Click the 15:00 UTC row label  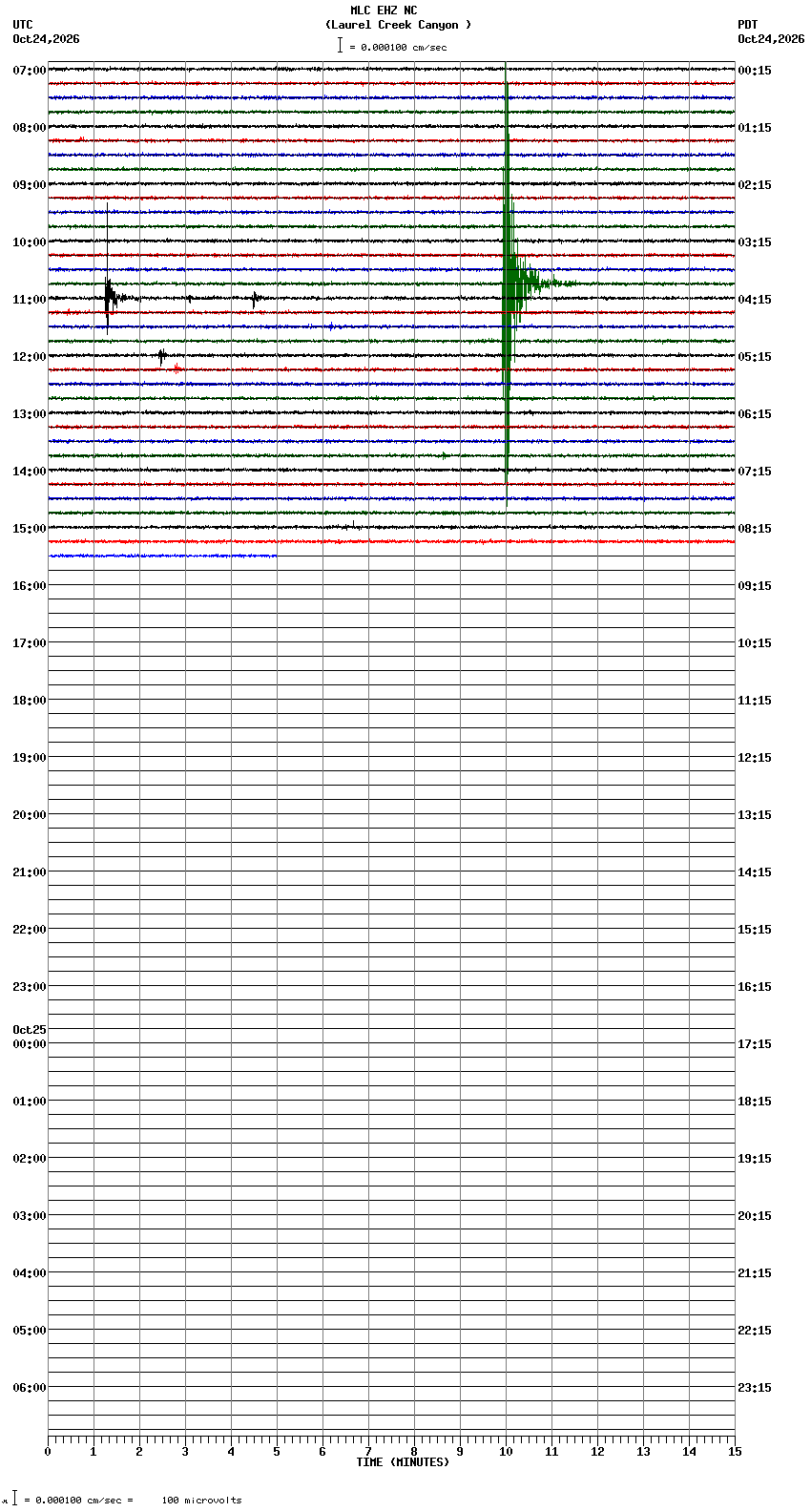30,529
